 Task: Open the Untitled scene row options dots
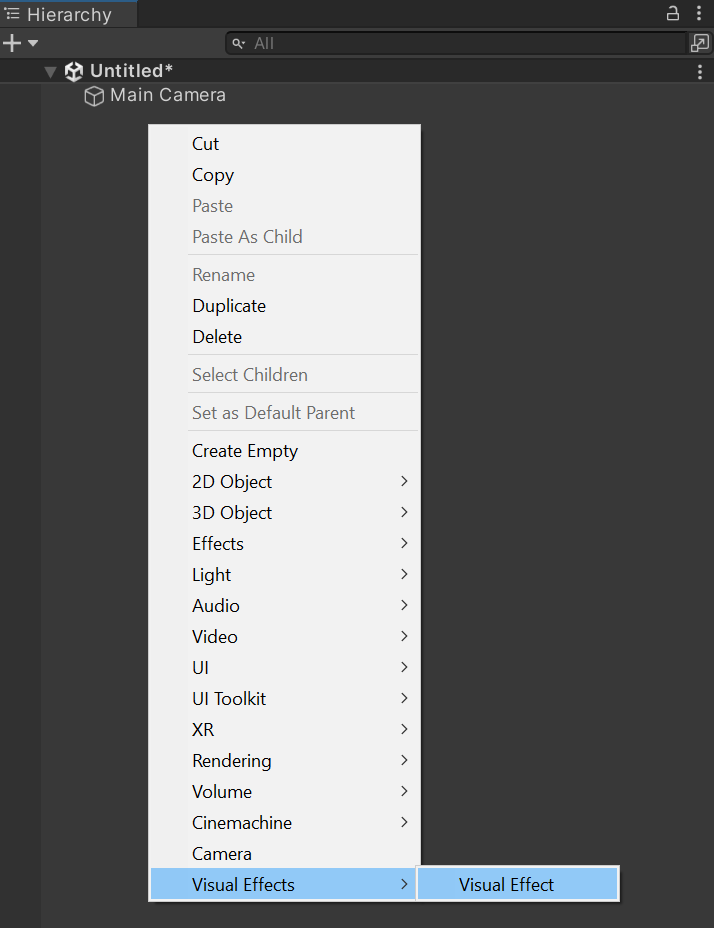click(700, 72)
